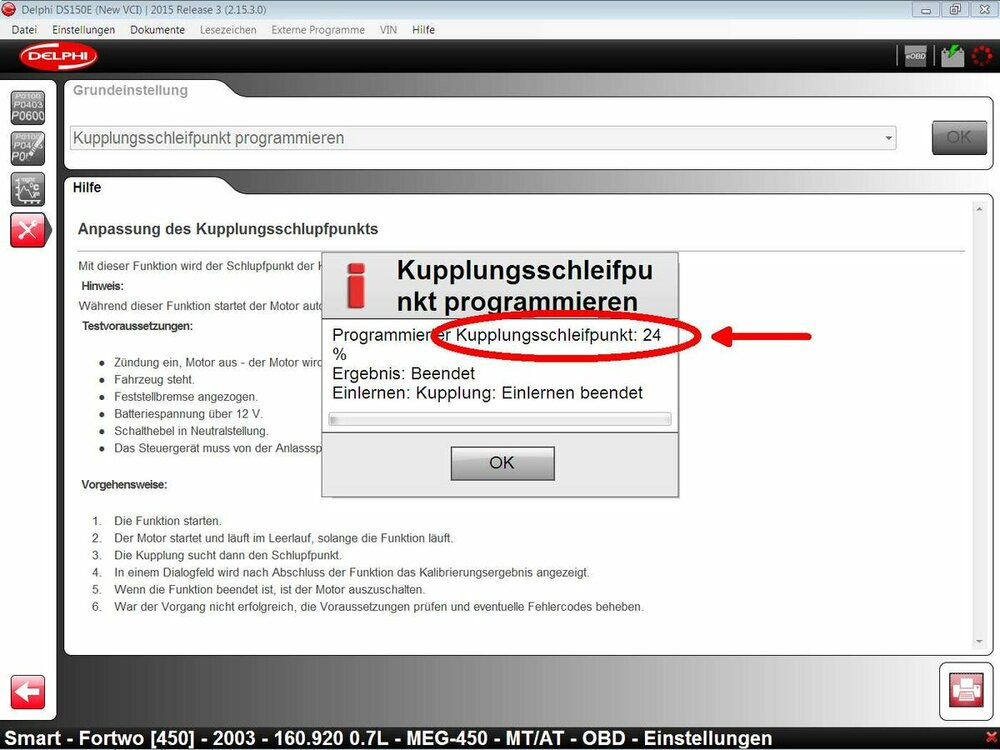1000x750 pixels.
Task: Open the Adjustments red wrench tool
Action: [x=27, y=230]
